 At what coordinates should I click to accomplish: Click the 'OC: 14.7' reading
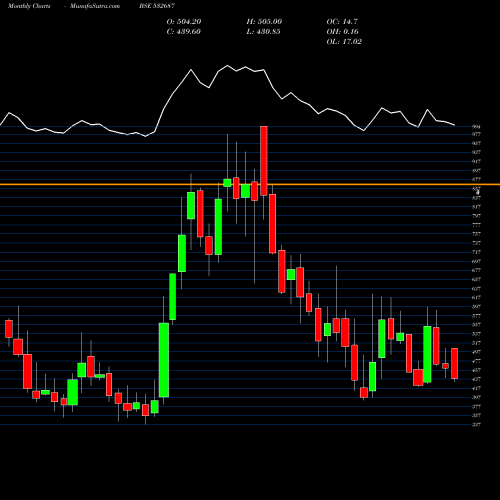point(342,22)
